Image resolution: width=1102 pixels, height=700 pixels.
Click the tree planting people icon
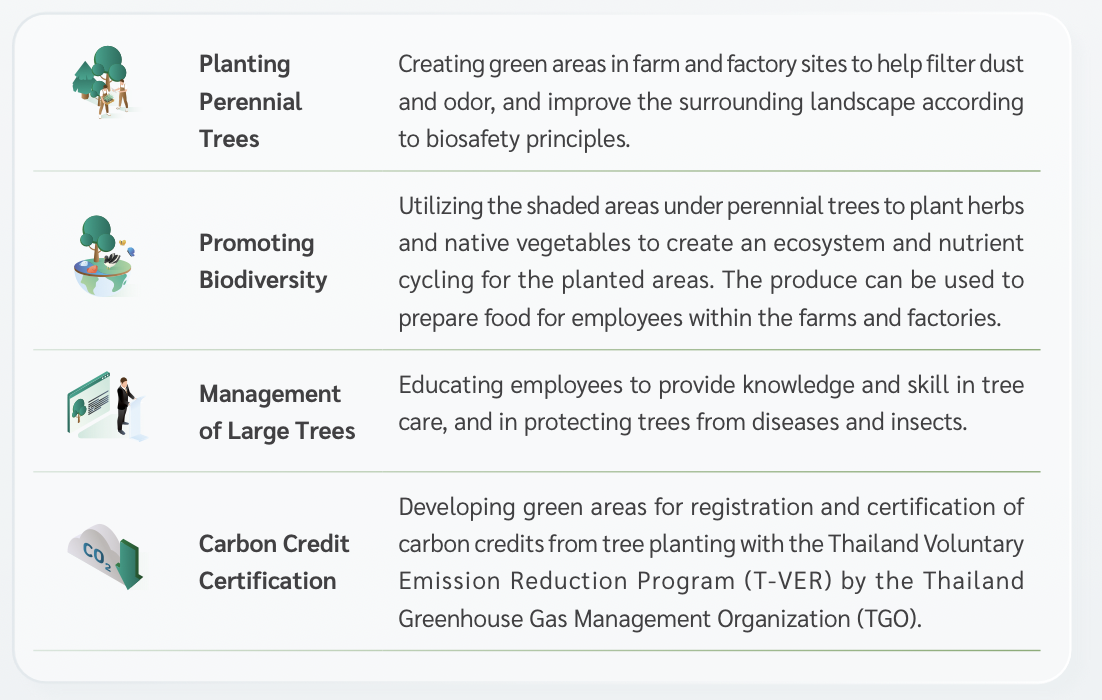tap(104, 82)
